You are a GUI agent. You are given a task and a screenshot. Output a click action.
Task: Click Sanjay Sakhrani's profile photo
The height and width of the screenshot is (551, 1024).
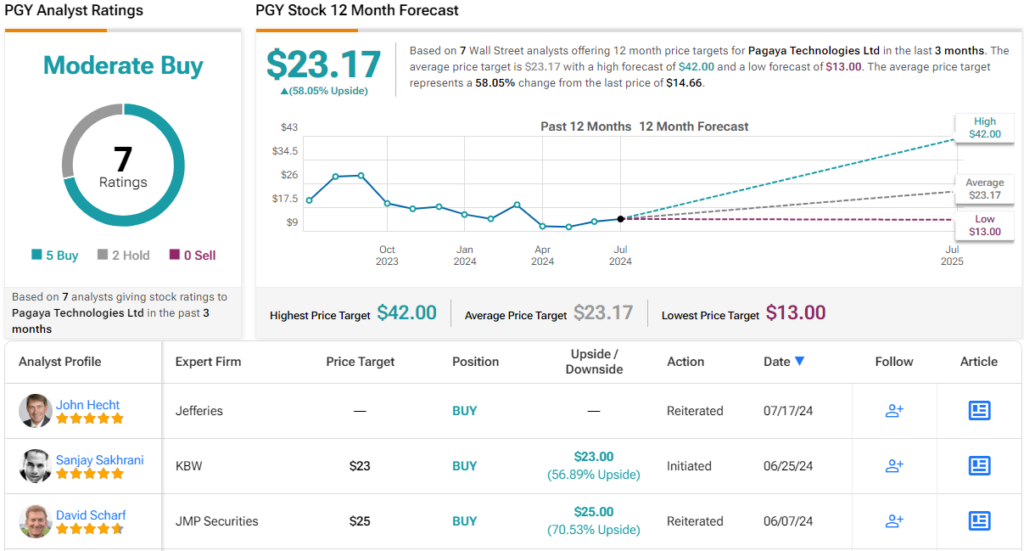point(35,465)
